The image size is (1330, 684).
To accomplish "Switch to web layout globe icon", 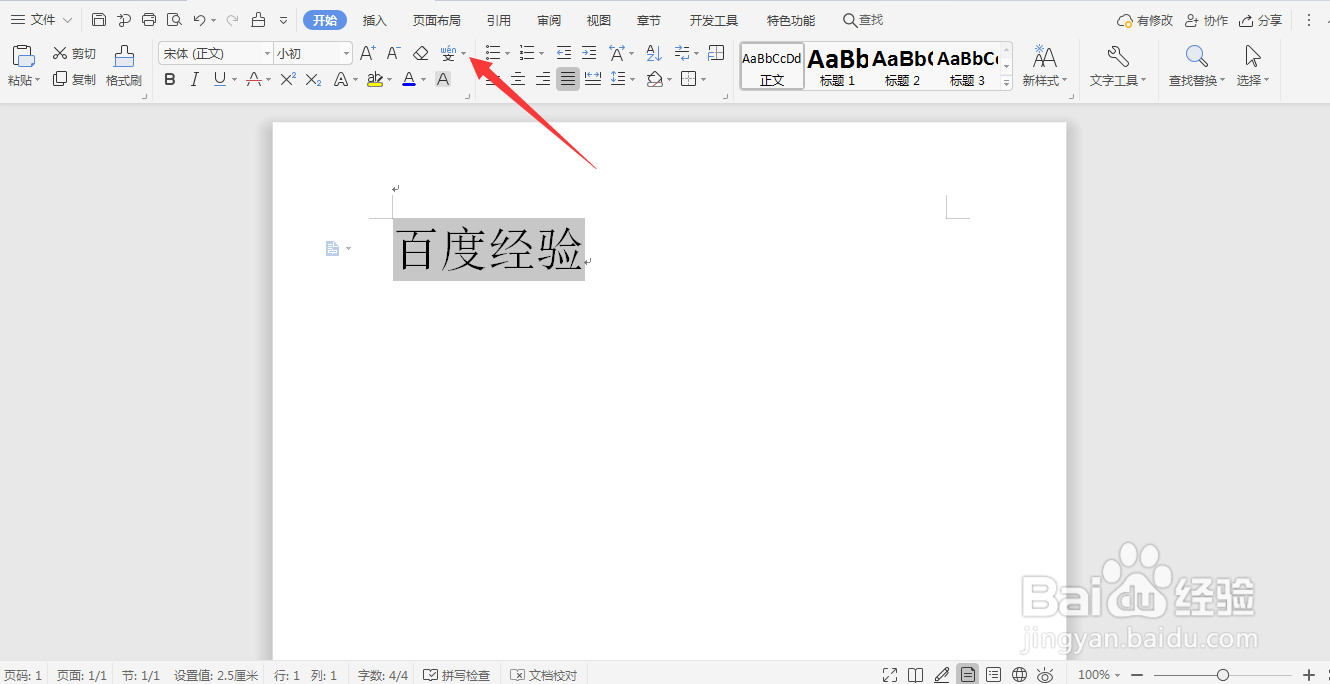I will 1019,675.
